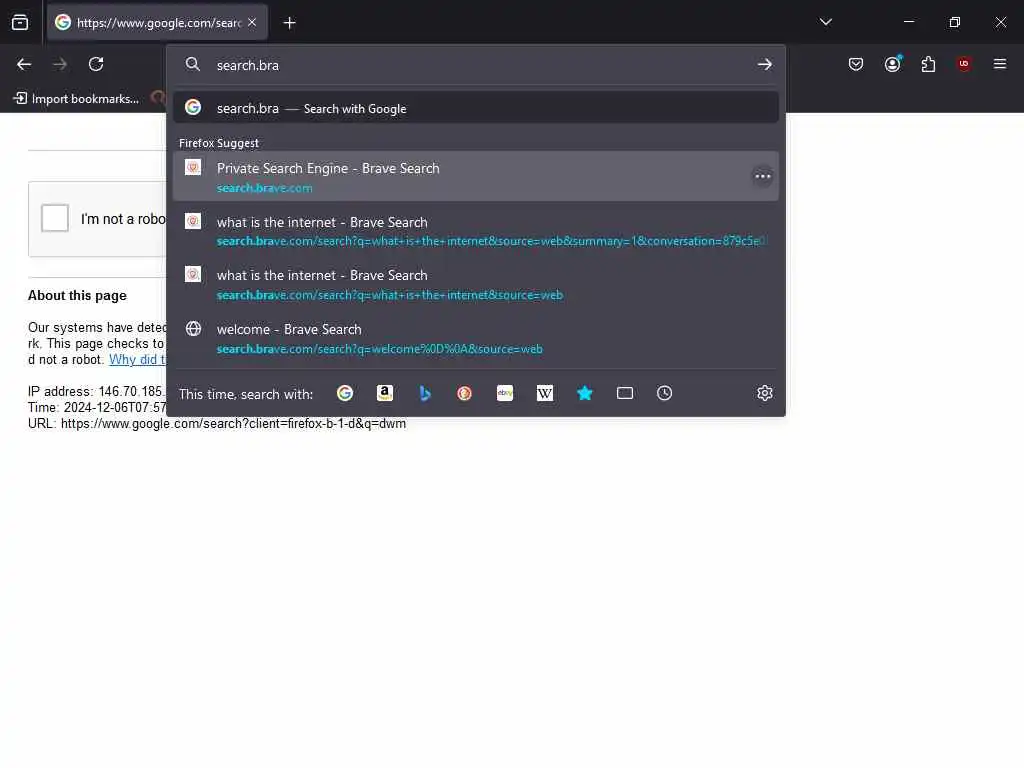The image size is (1024, 768).
Task: Select the first what is the internet suggestion with summary
Action: point(475,231)
